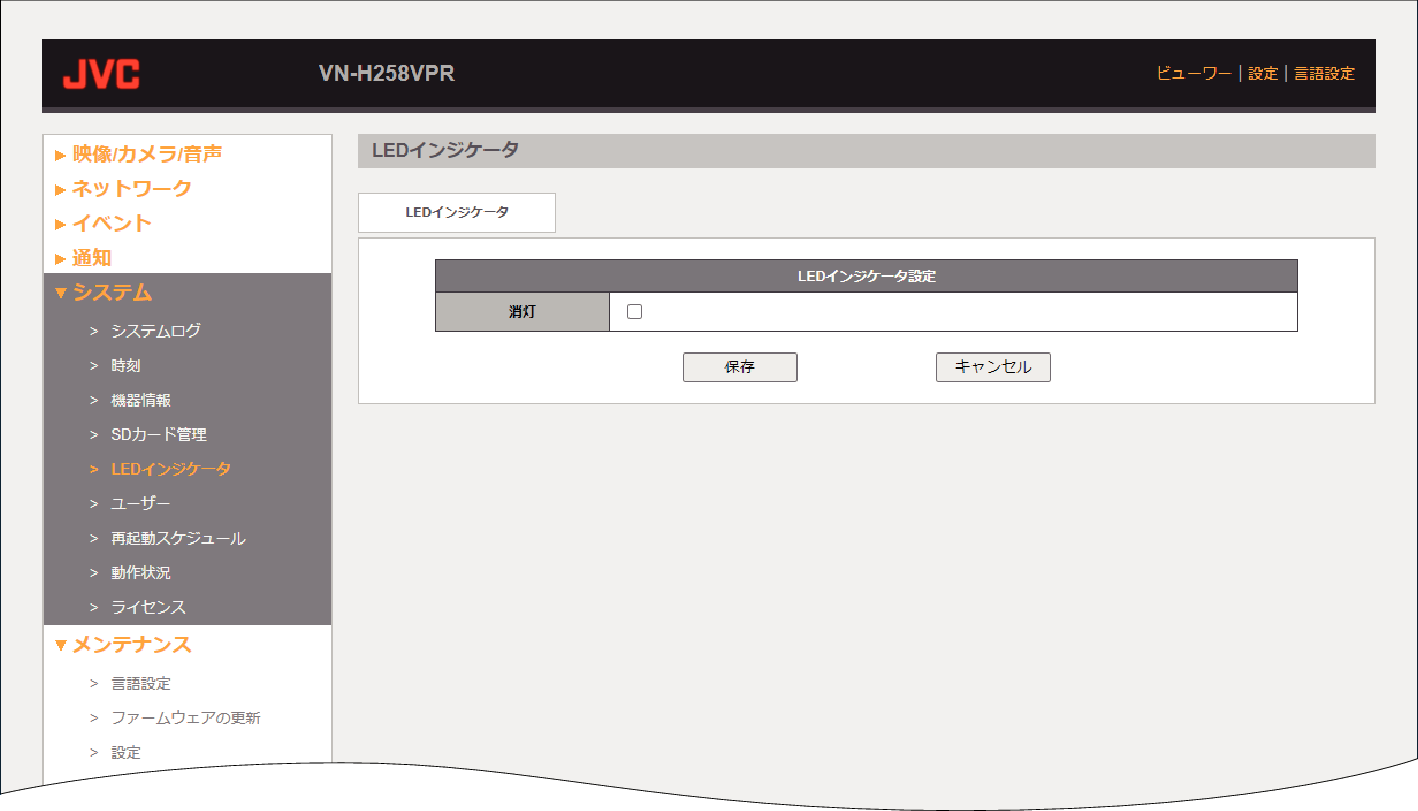Image resolution: width=1418 pixels, height=811 pixels.
Task: Open the 設定 link in header
Action: pos(1263,74)
